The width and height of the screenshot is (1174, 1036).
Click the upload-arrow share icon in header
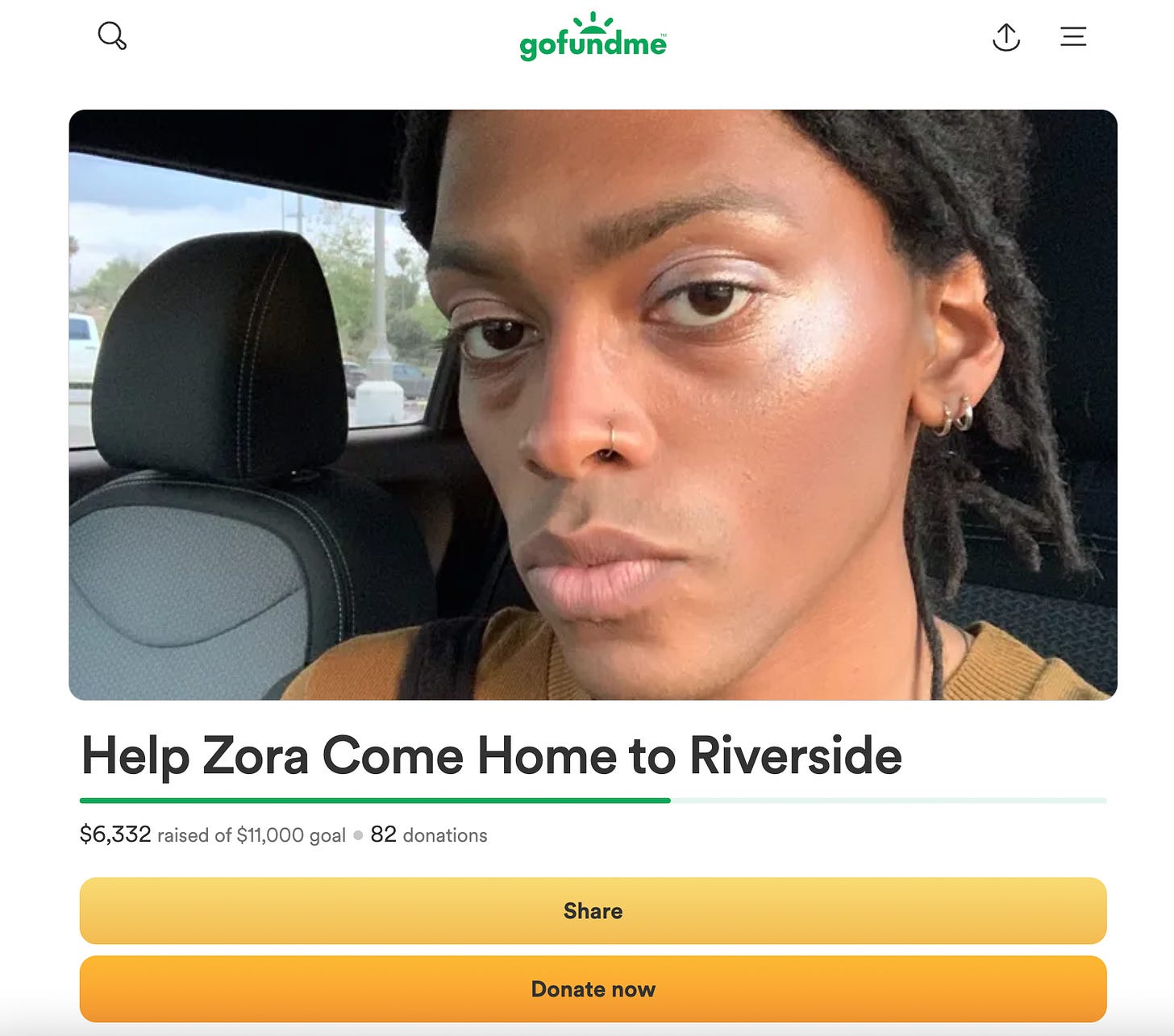[x=1006, y=37]
